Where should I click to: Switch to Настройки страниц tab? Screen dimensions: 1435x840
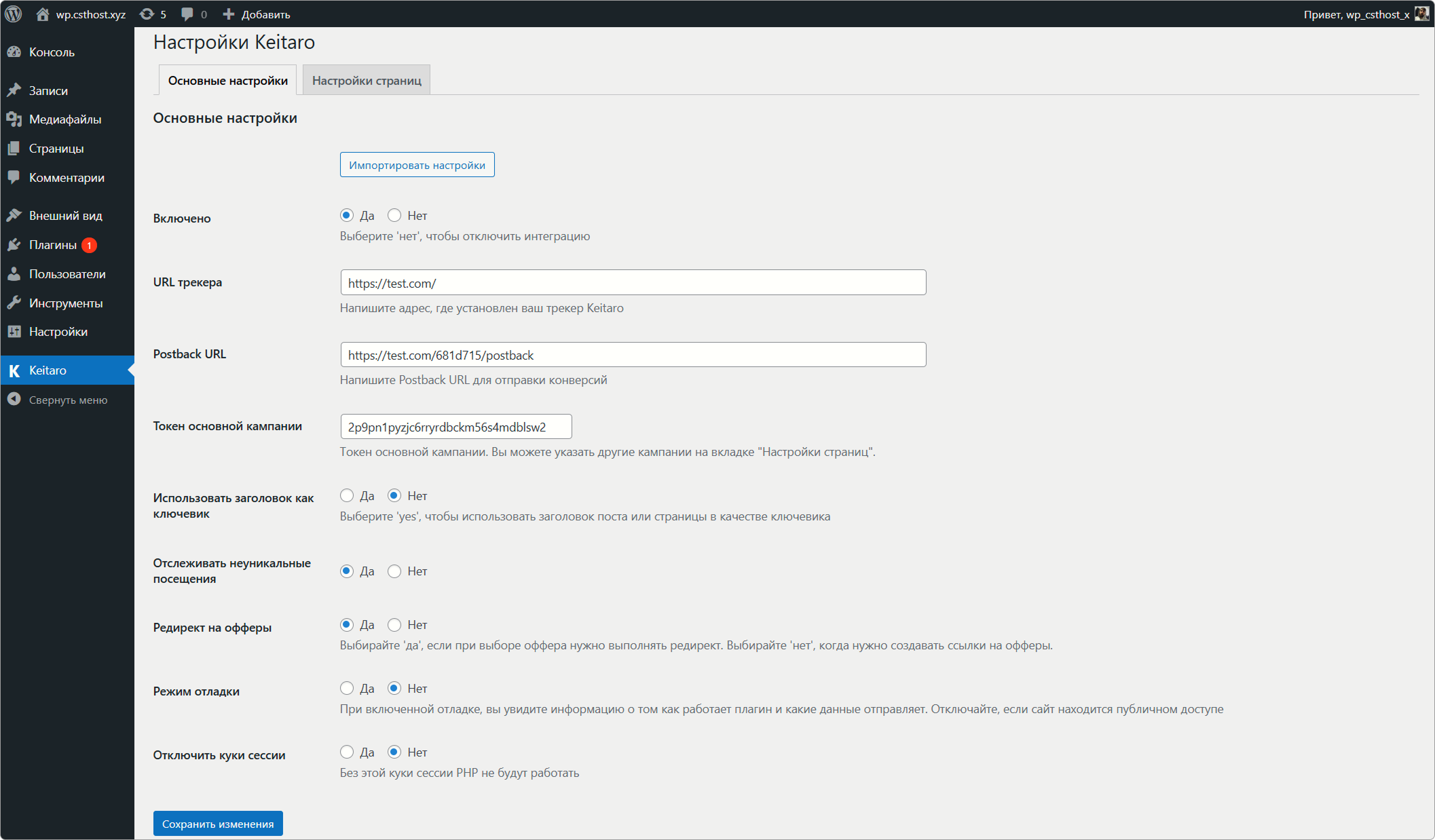point(367,80)
